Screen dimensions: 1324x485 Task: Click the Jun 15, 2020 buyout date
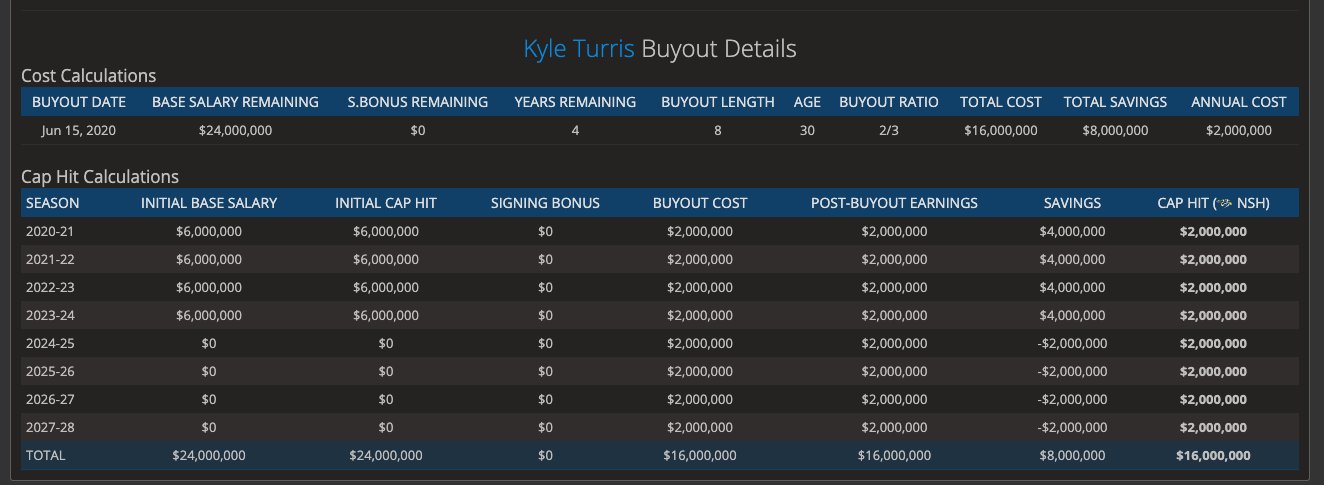pyautogui.click(x=79, y=131)
